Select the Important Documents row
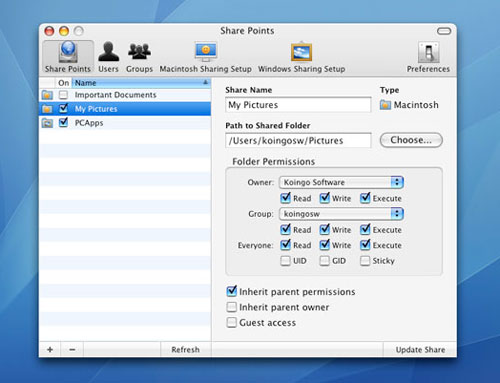This screenshot has width=500, height=383. coord(125,95)
